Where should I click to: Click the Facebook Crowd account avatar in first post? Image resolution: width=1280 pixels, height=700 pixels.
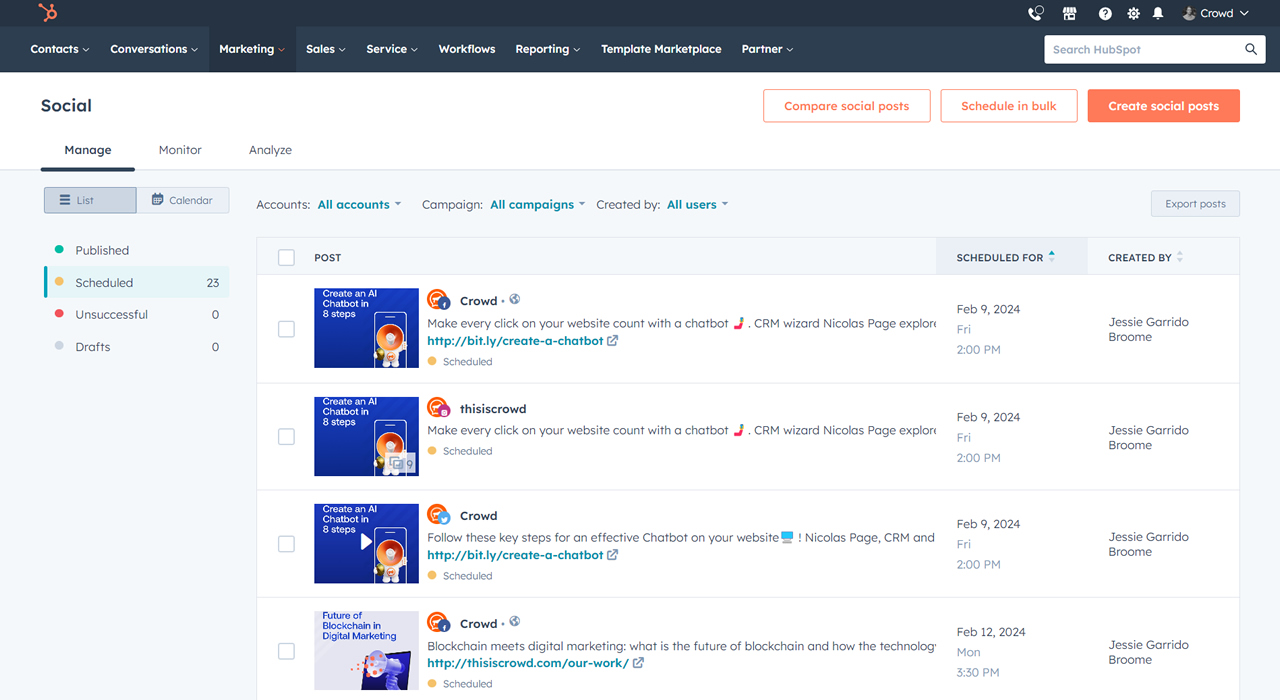438,300
